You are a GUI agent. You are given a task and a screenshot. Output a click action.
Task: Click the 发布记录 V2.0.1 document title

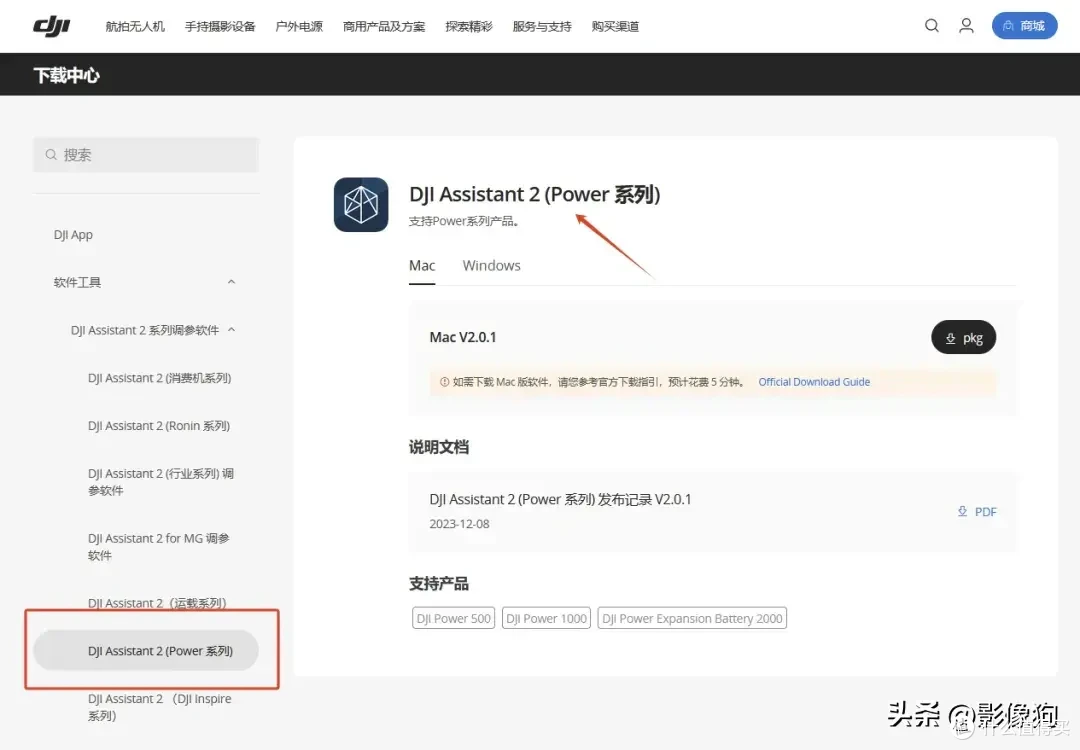pyautogui.click(x=560, y=499)
